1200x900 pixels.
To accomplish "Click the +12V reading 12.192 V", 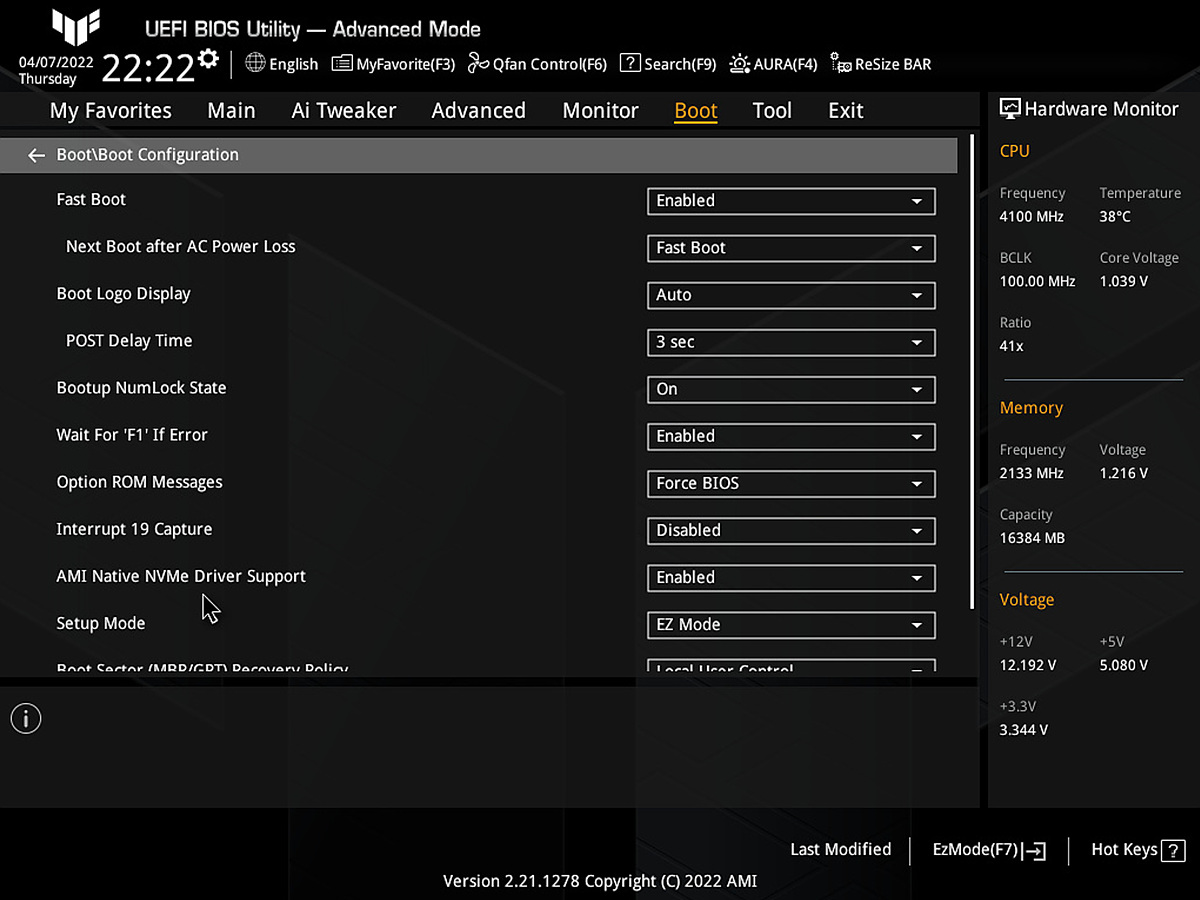I will pos(1027,665).
